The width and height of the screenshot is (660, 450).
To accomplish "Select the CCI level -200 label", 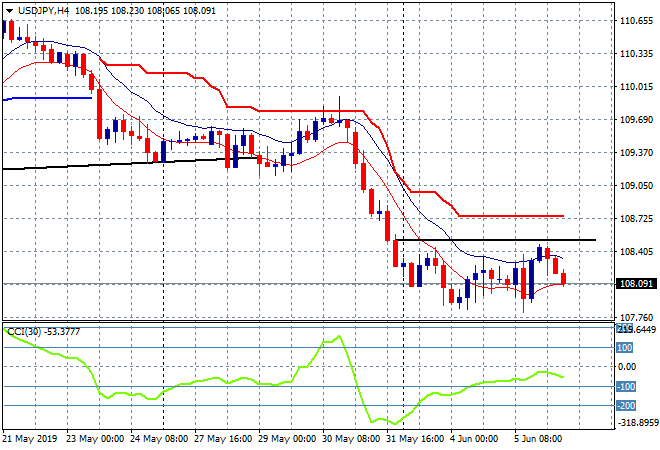I will point(626,406).
